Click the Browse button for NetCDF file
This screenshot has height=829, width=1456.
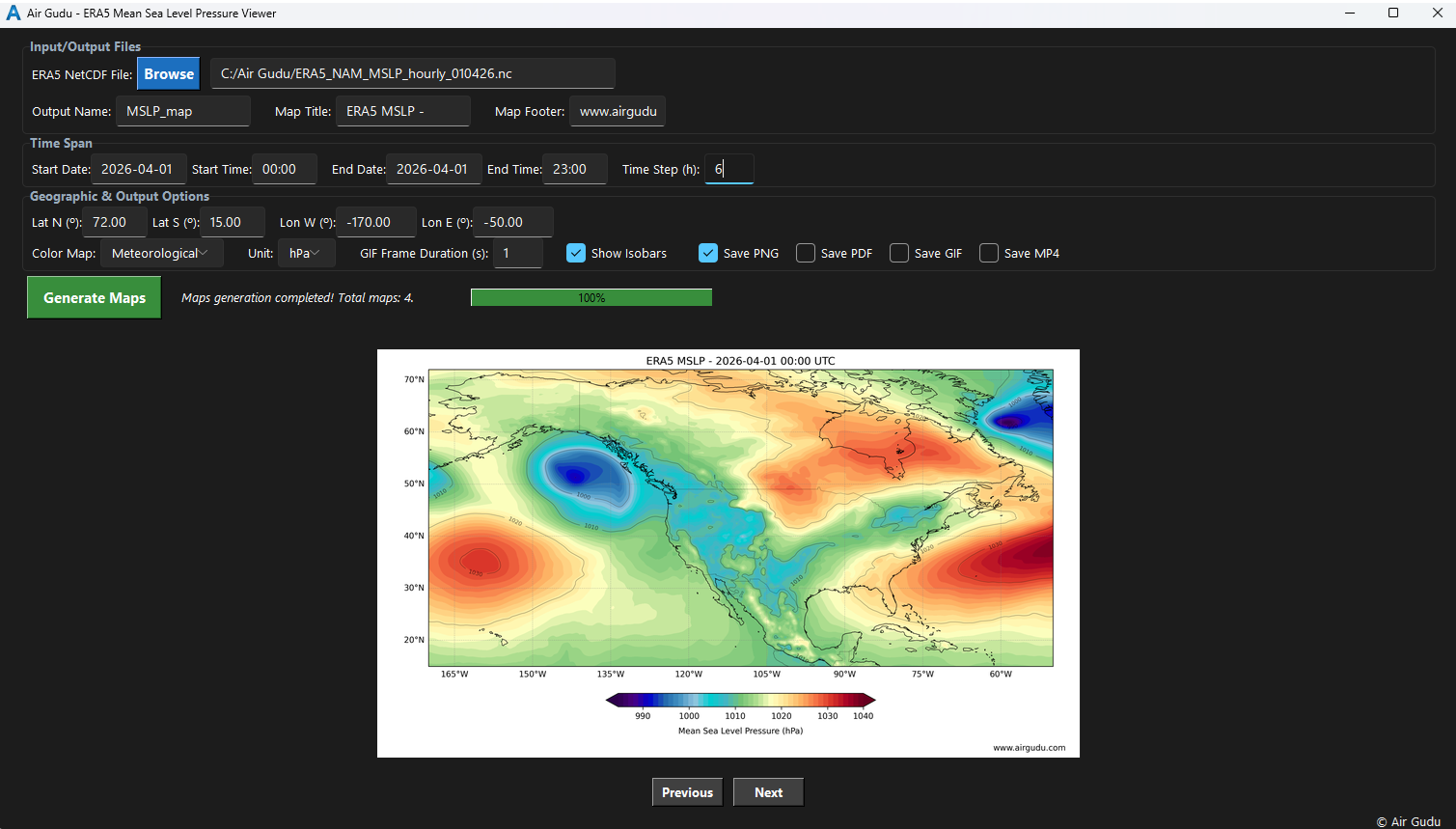[169, 74]
